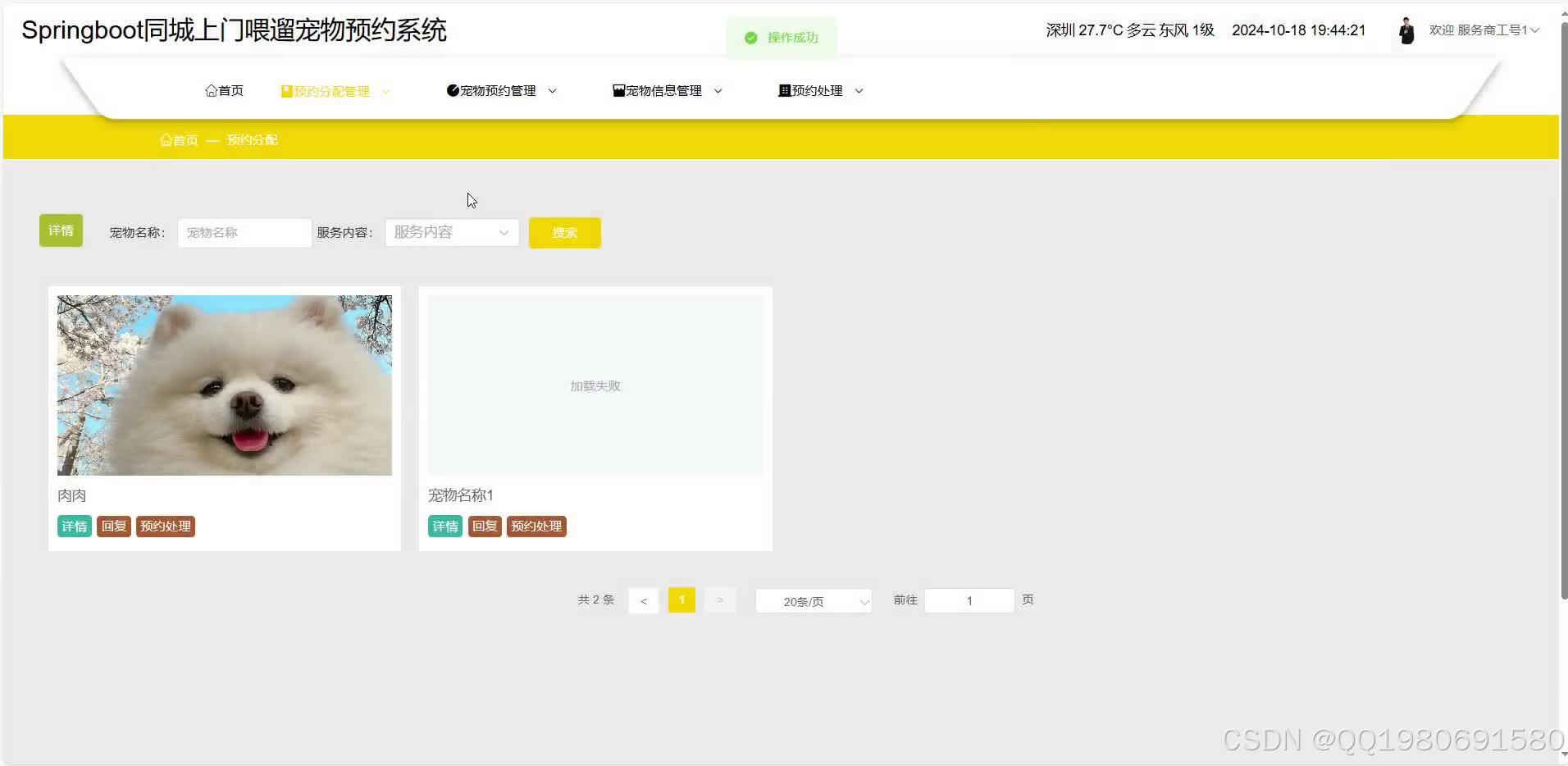Click 回复 button under 宠物名称1

click(484, 526)
